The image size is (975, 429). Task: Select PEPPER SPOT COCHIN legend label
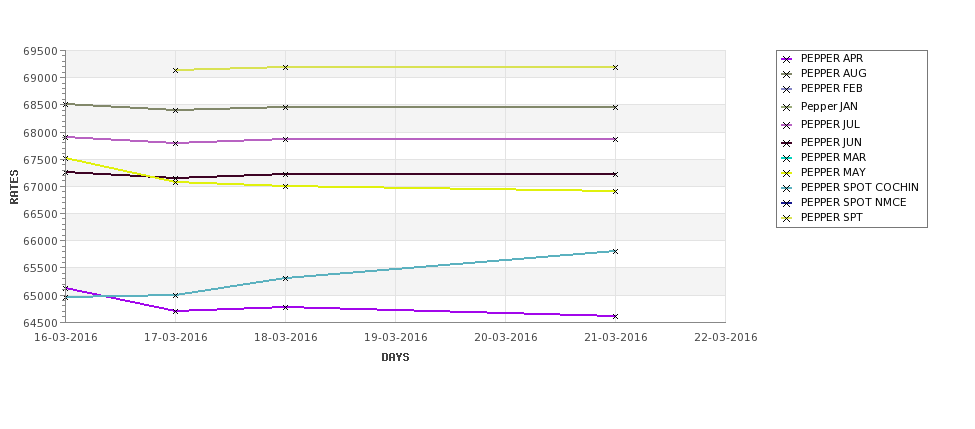[x=859, y=187]
